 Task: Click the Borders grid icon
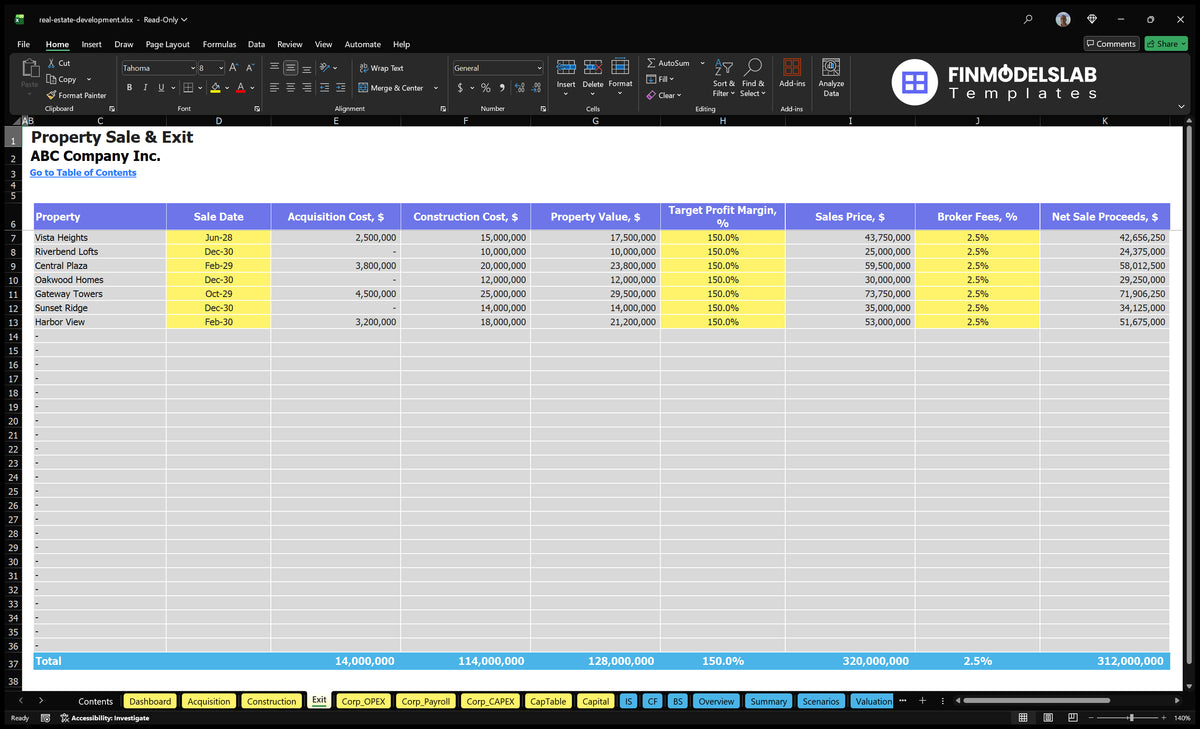(187, 88)
